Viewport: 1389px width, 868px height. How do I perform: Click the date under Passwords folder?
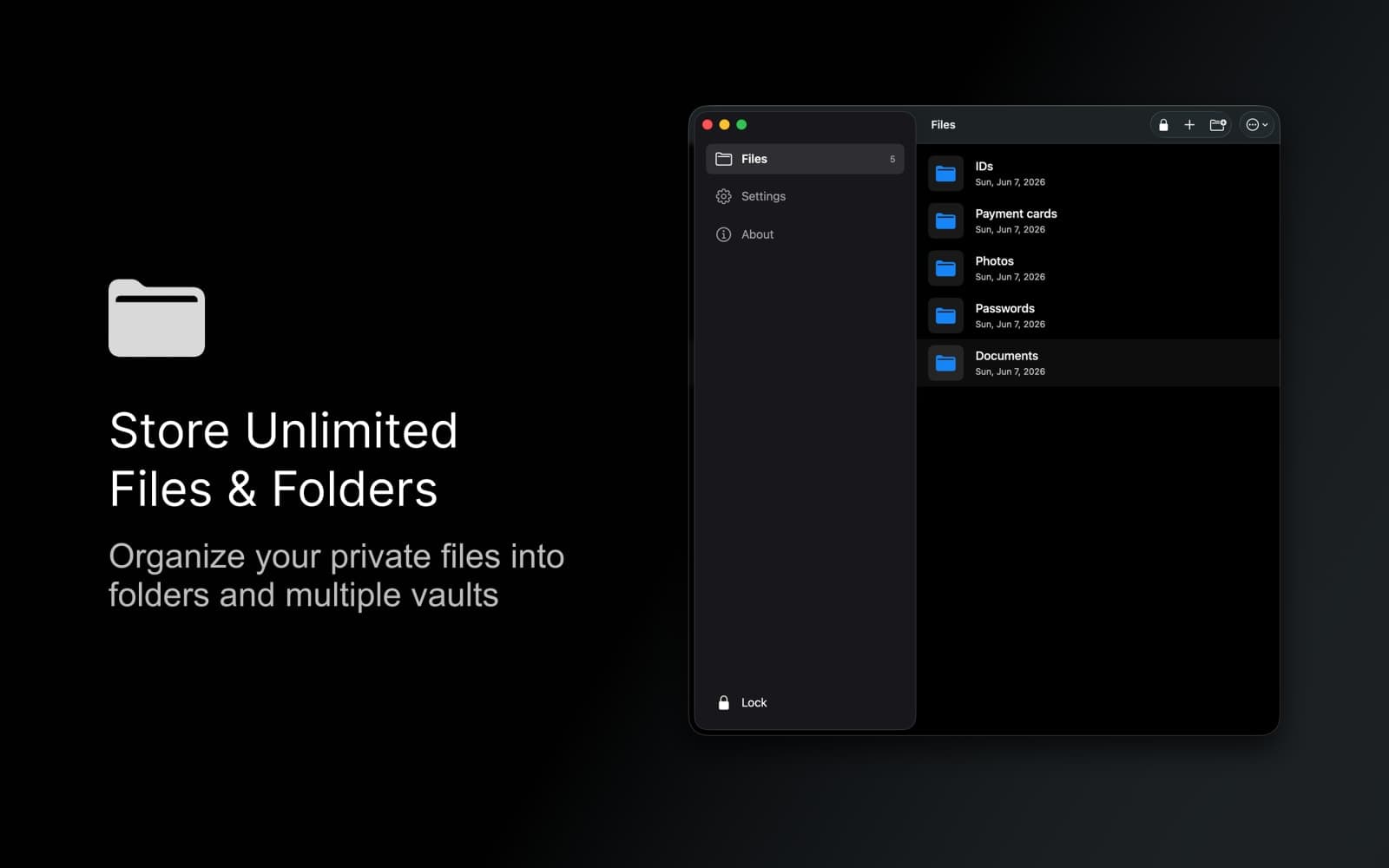pos(1010,325)
